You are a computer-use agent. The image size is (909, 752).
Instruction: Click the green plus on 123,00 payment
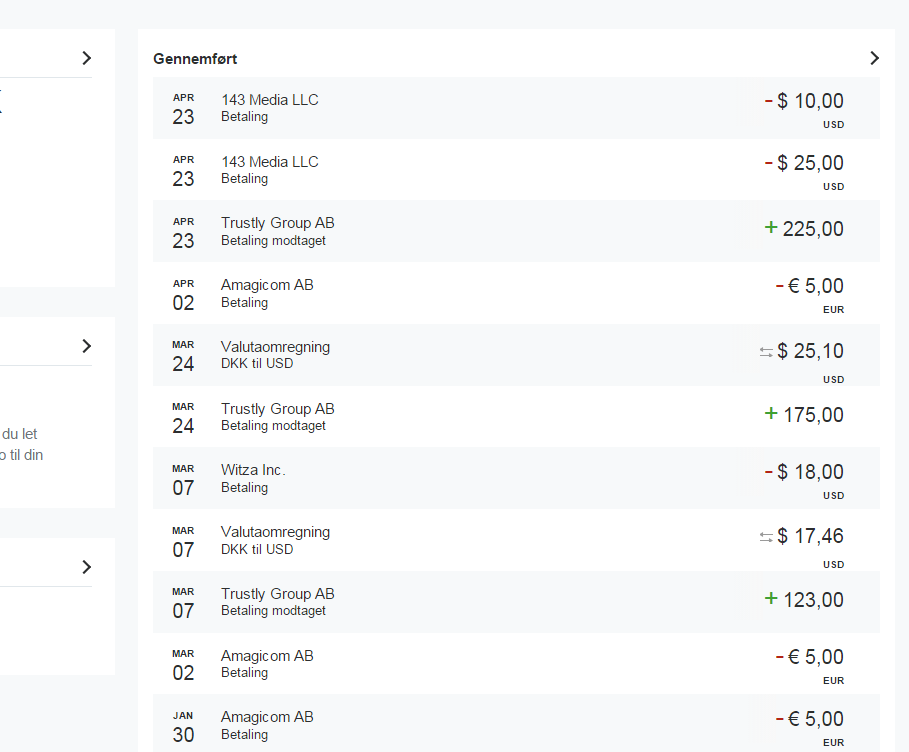pyautogui.click(x=770, y=598)
